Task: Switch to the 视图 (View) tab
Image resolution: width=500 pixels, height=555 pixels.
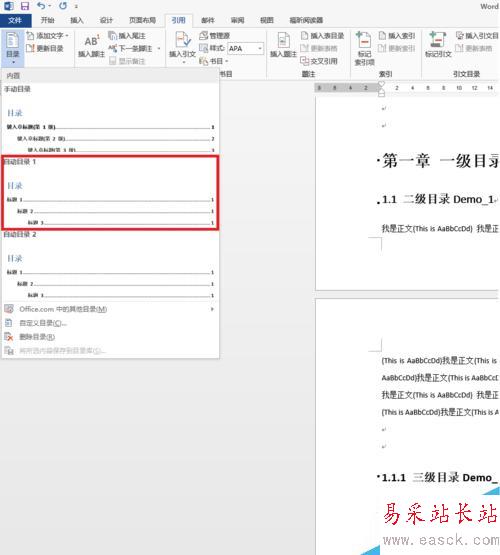Action: tap(267, 20)
